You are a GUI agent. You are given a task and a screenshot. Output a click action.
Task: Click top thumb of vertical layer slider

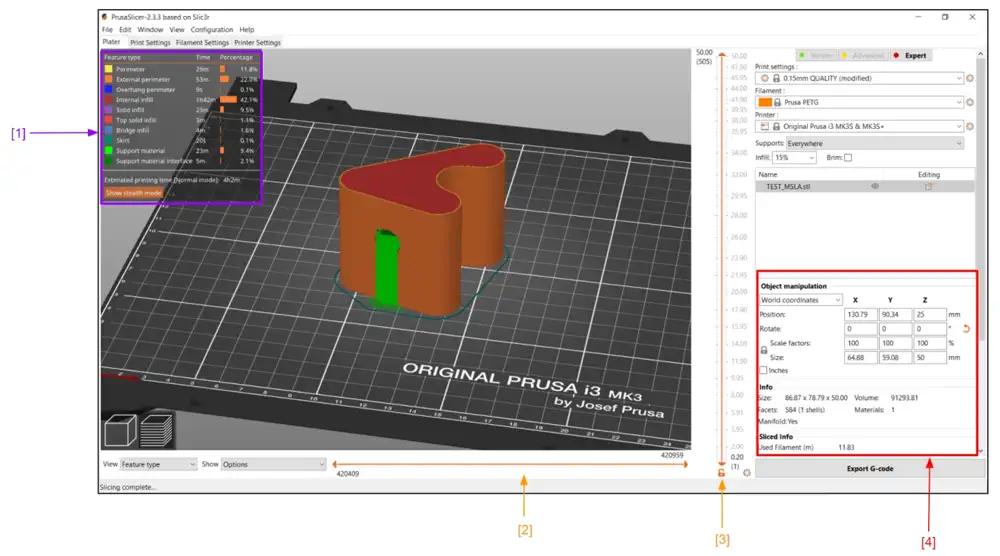[722, 55]
